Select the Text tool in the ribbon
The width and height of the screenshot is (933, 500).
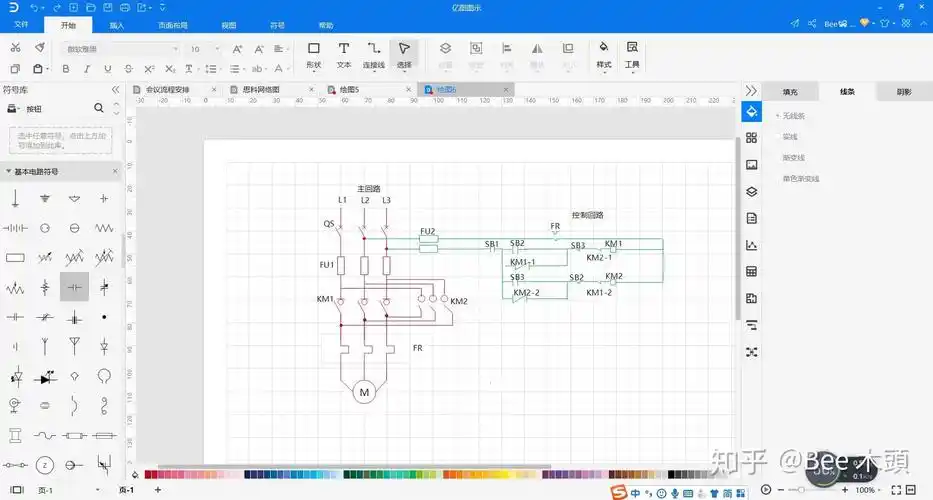coord(343,53)
